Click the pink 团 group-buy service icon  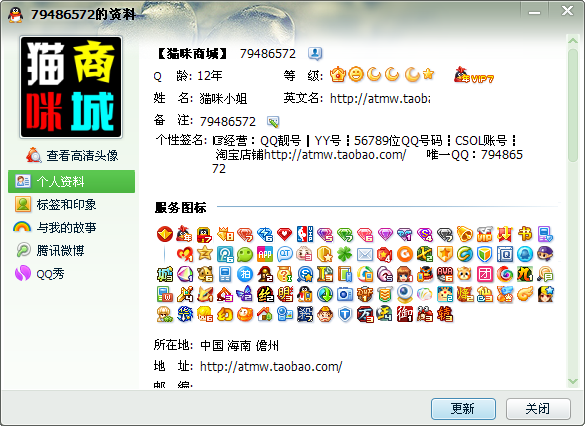pyautogui.click(x=485, y=274)
